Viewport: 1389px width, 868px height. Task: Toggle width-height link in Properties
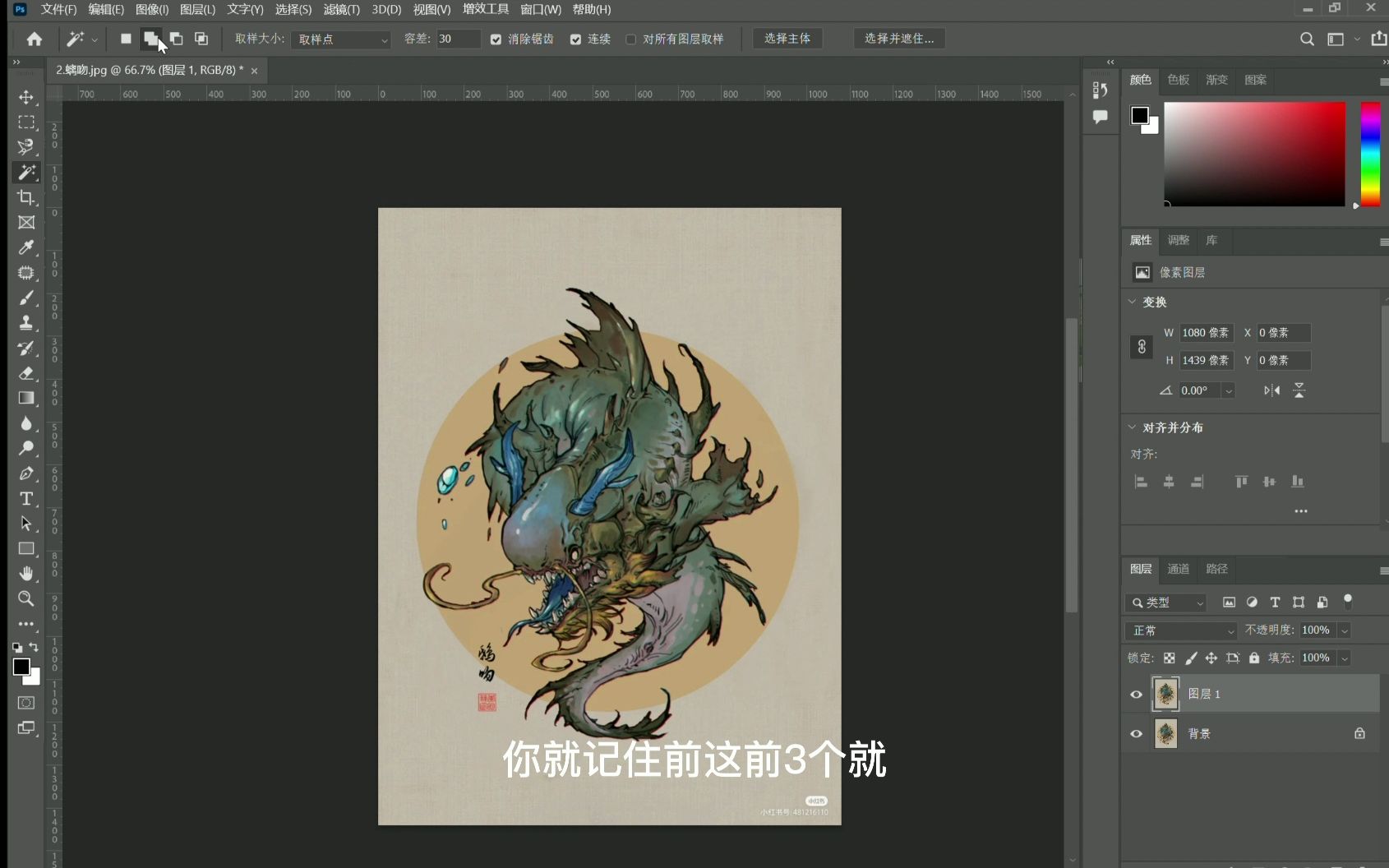(1142, 347)
